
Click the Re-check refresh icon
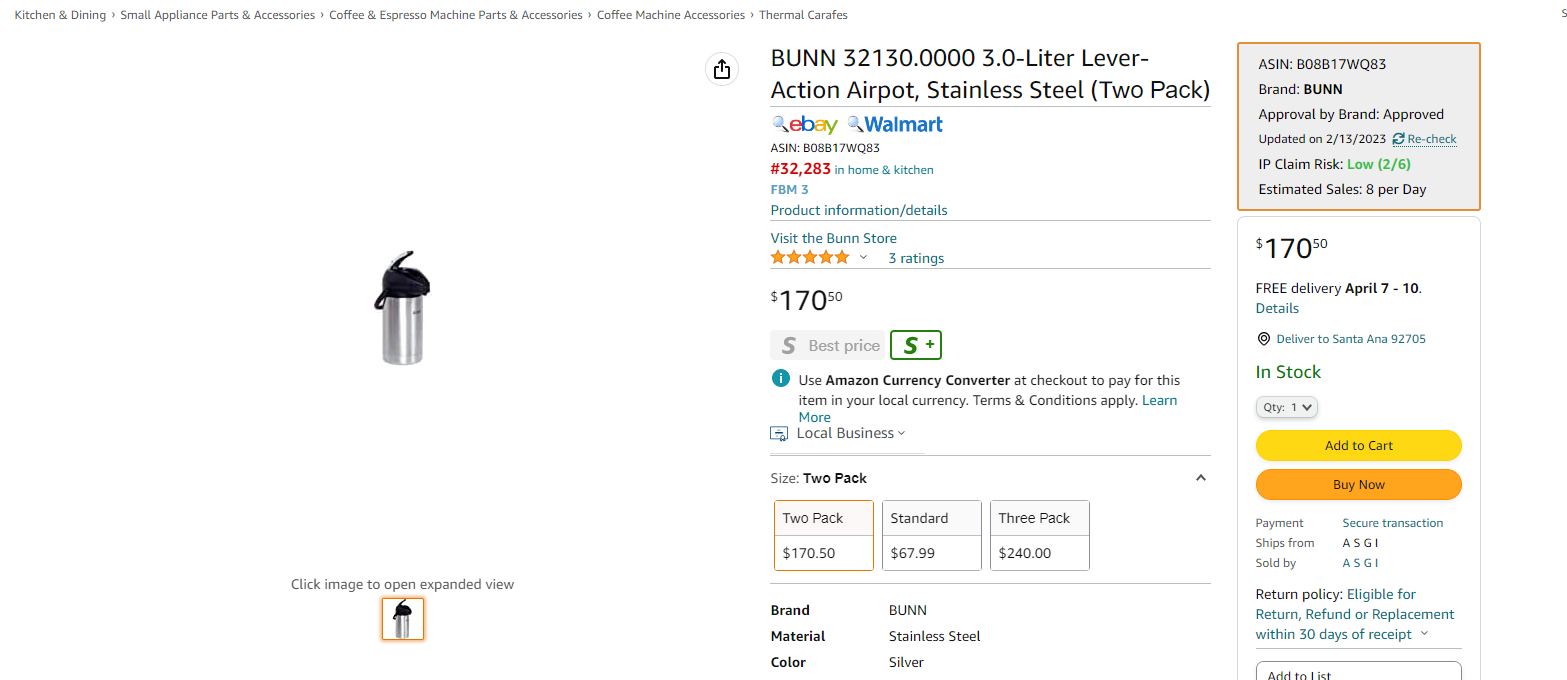coord(1398,139)
